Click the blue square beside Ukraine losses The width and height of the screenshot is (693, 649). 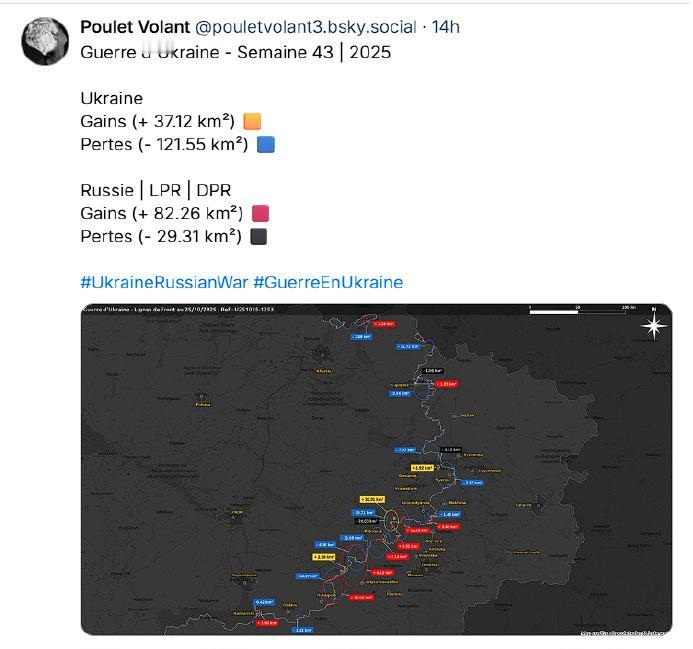click(x=266, y=144)
